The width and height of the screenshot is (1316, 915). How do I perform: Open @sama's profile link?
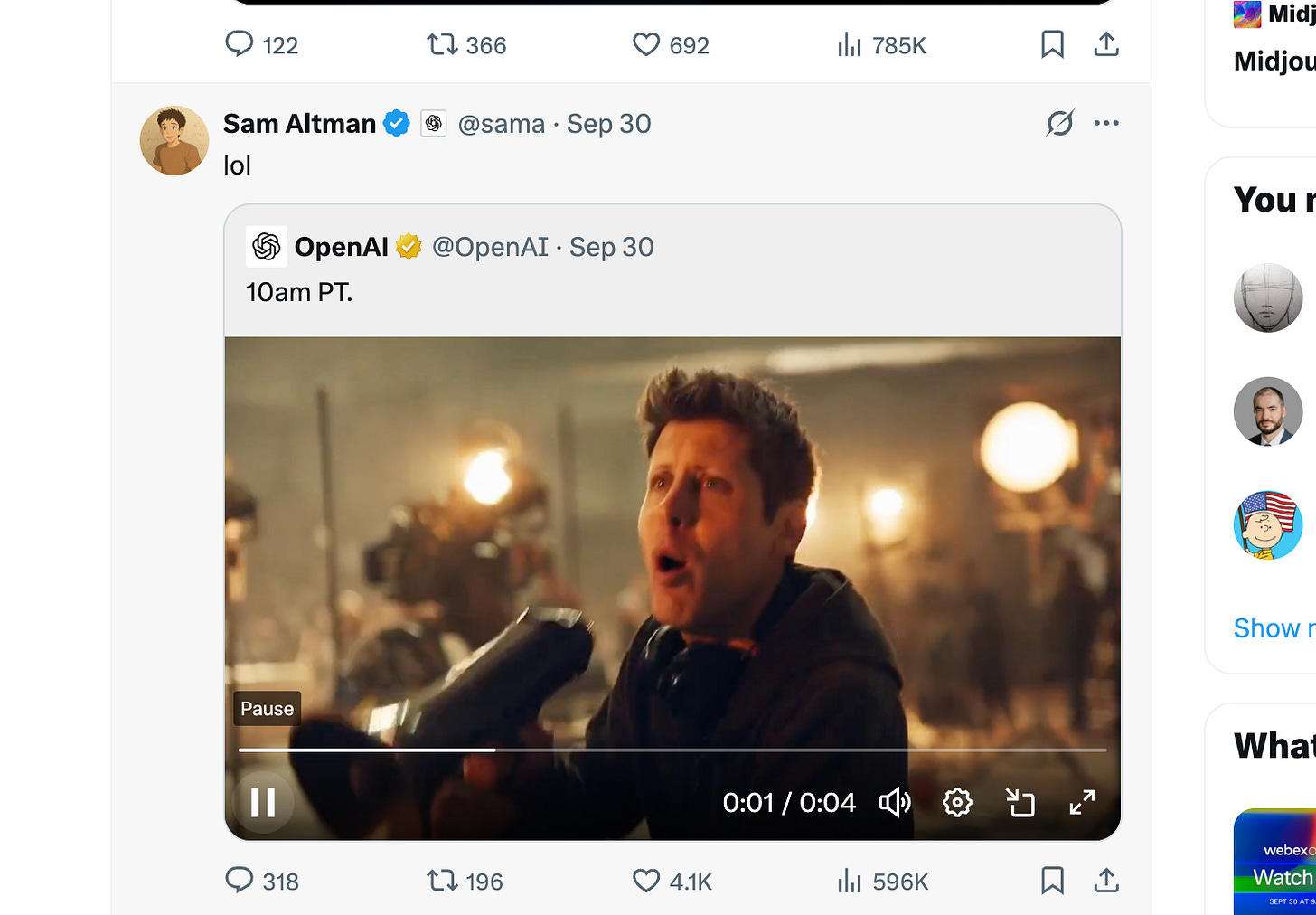(x=502, y=123)
